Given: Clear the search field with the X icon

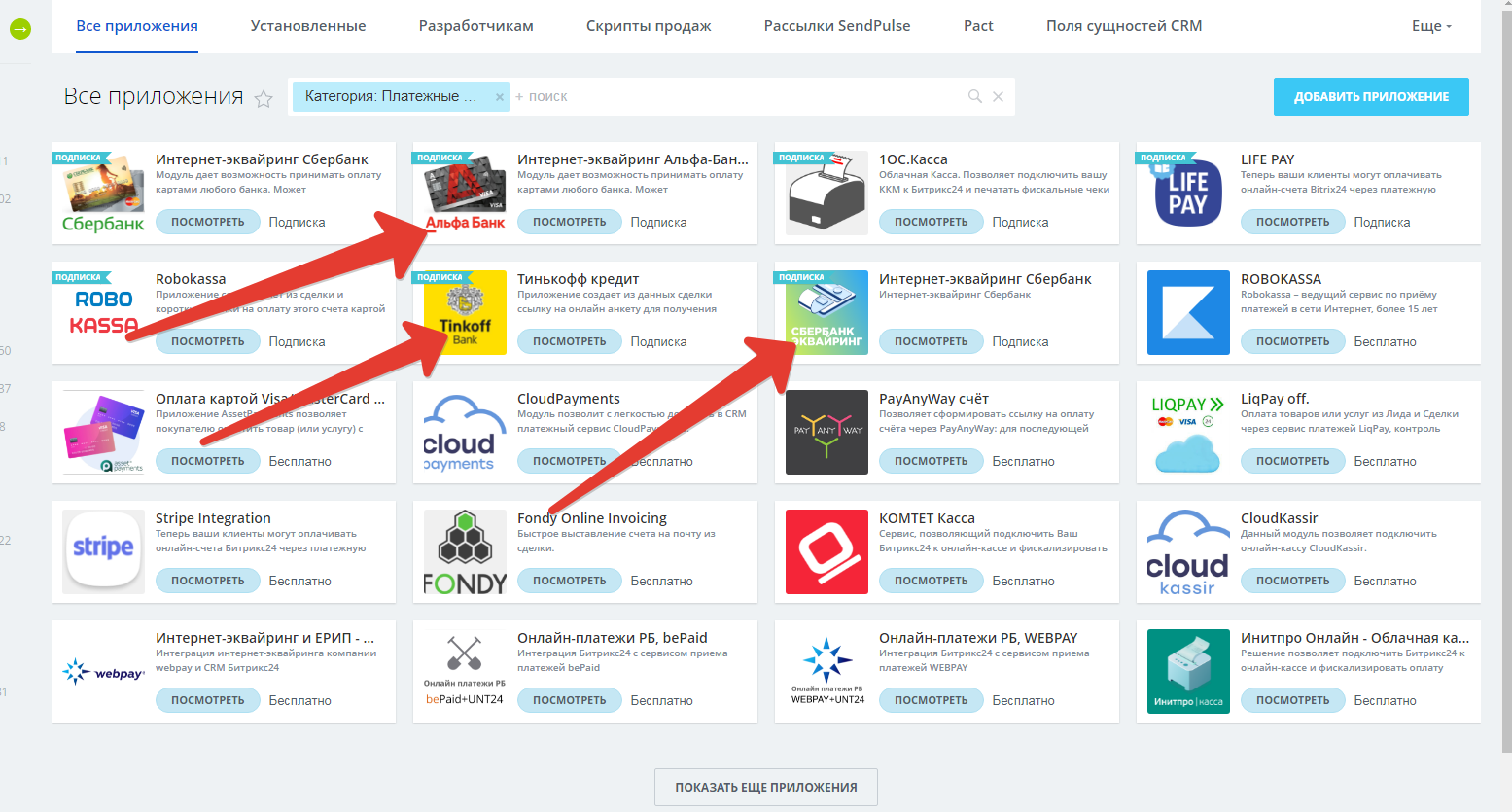Looking at the screenshot, I should [x=998, y=96].
